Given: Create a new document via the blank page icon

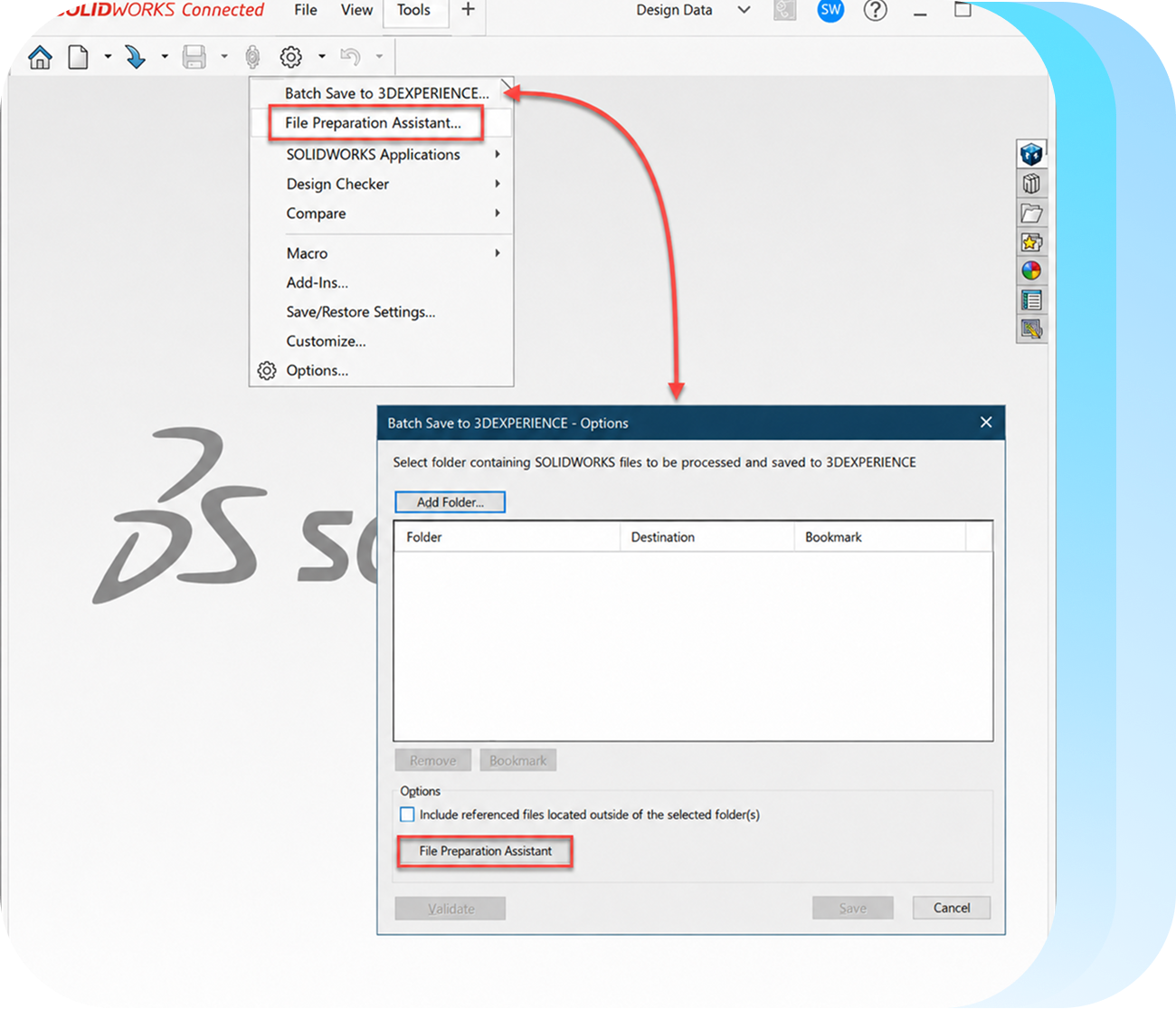Looking at the screenshot, I should point(79,58).
